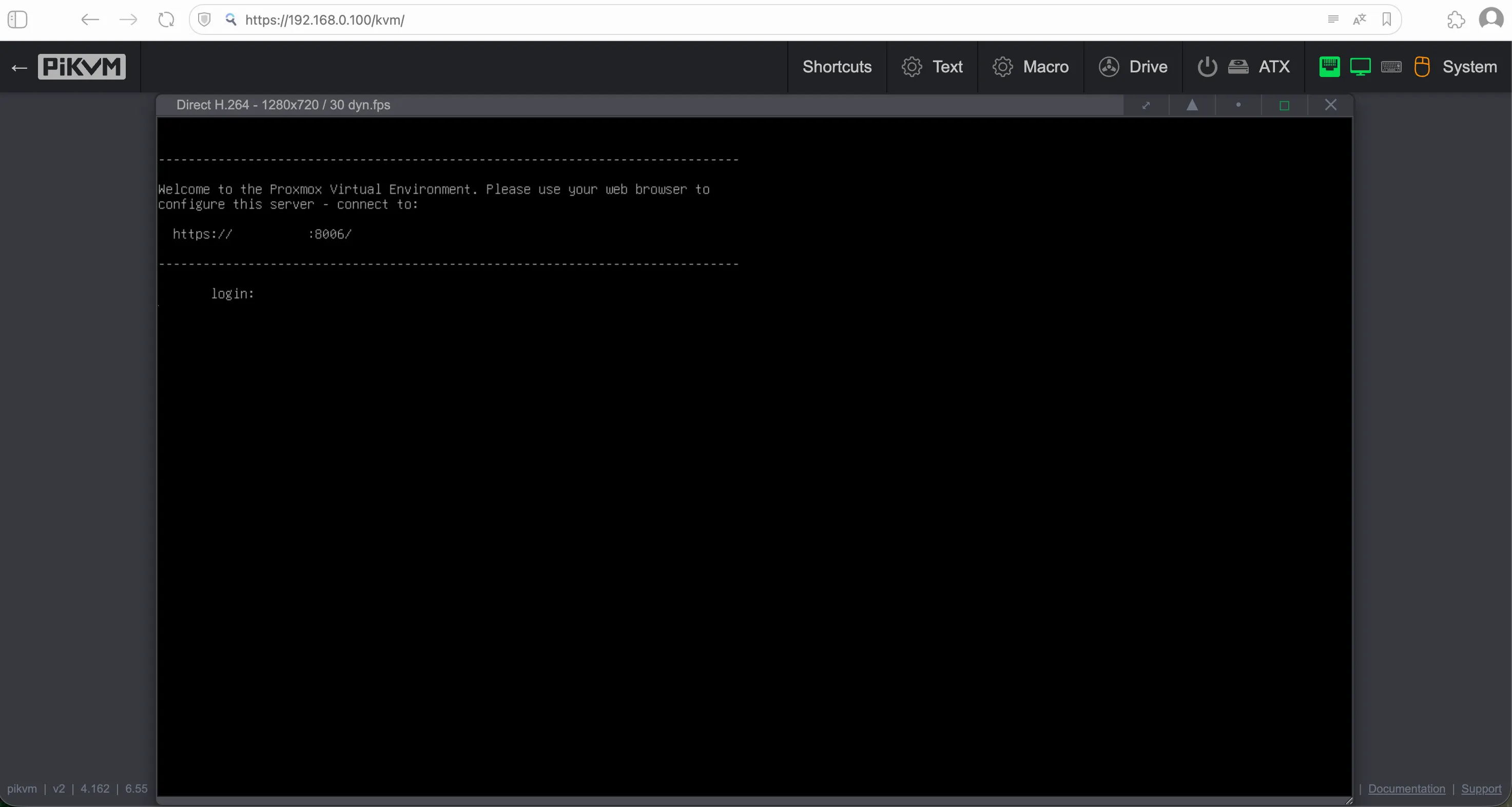Click the browser address bar URL

tap(324, 20)
